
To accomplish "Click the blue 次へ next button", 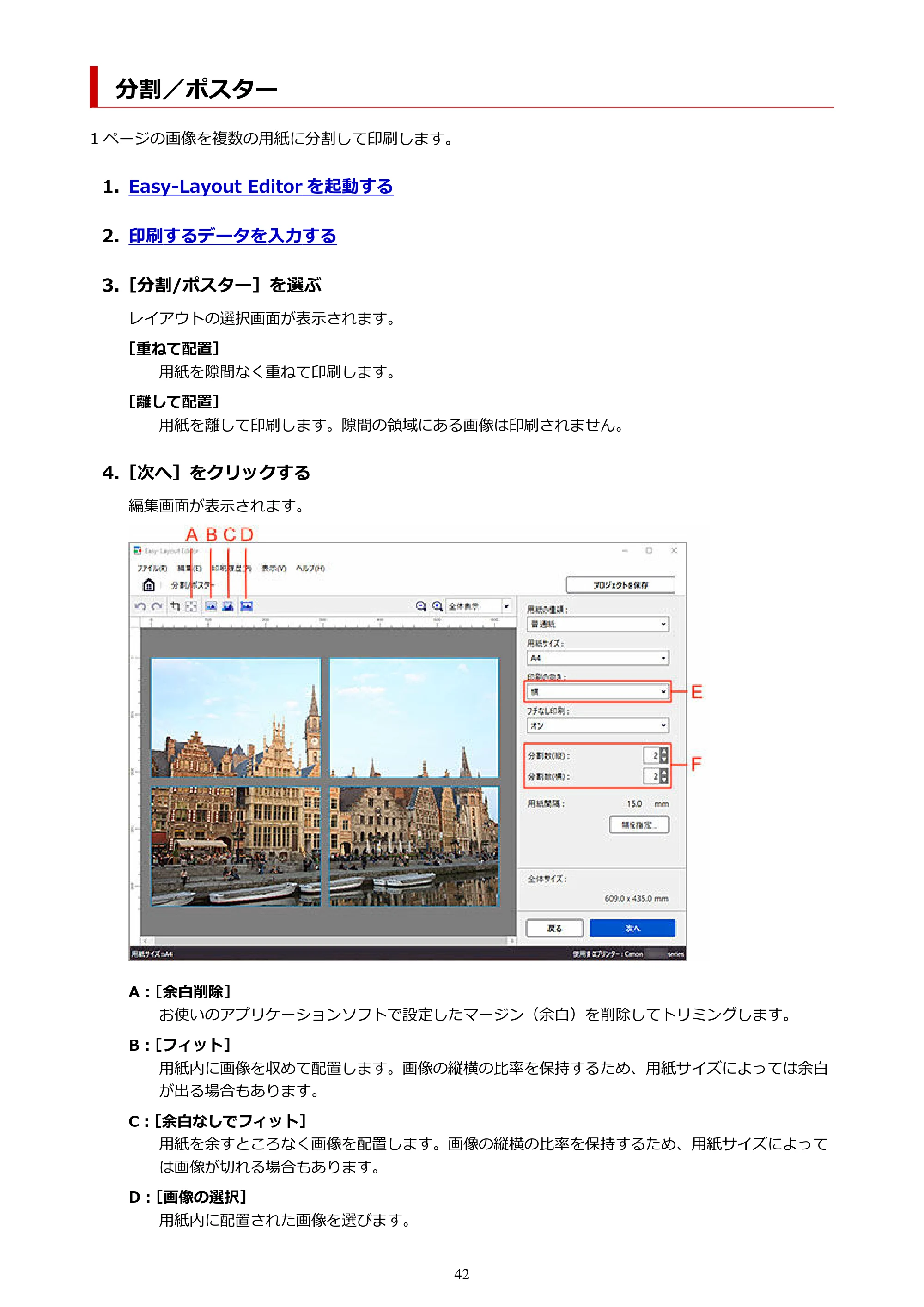I will pyautogui.click(x=632, y=928).
